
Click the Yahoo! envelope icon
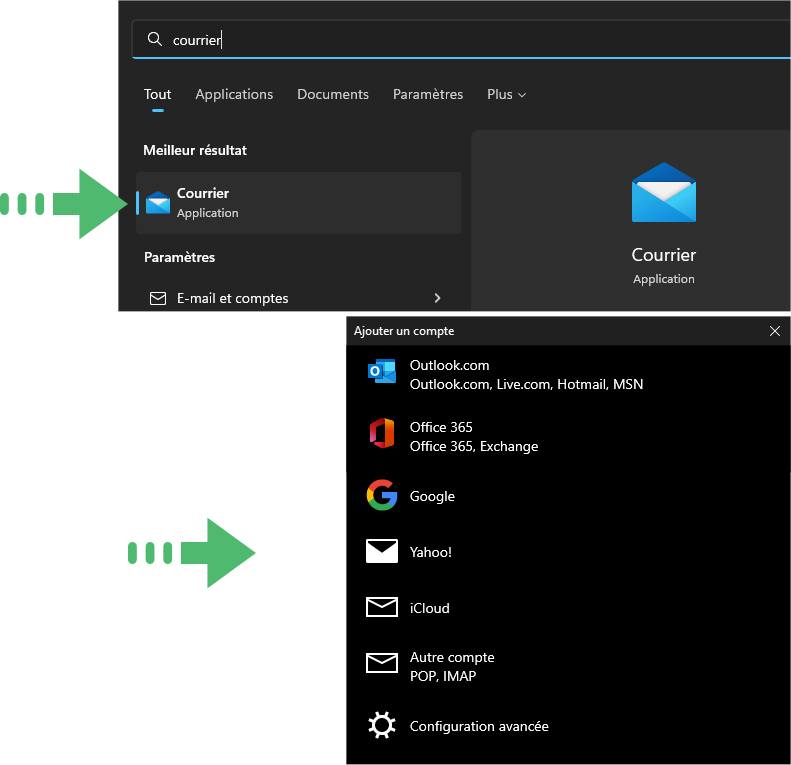(x=382, y=551)
